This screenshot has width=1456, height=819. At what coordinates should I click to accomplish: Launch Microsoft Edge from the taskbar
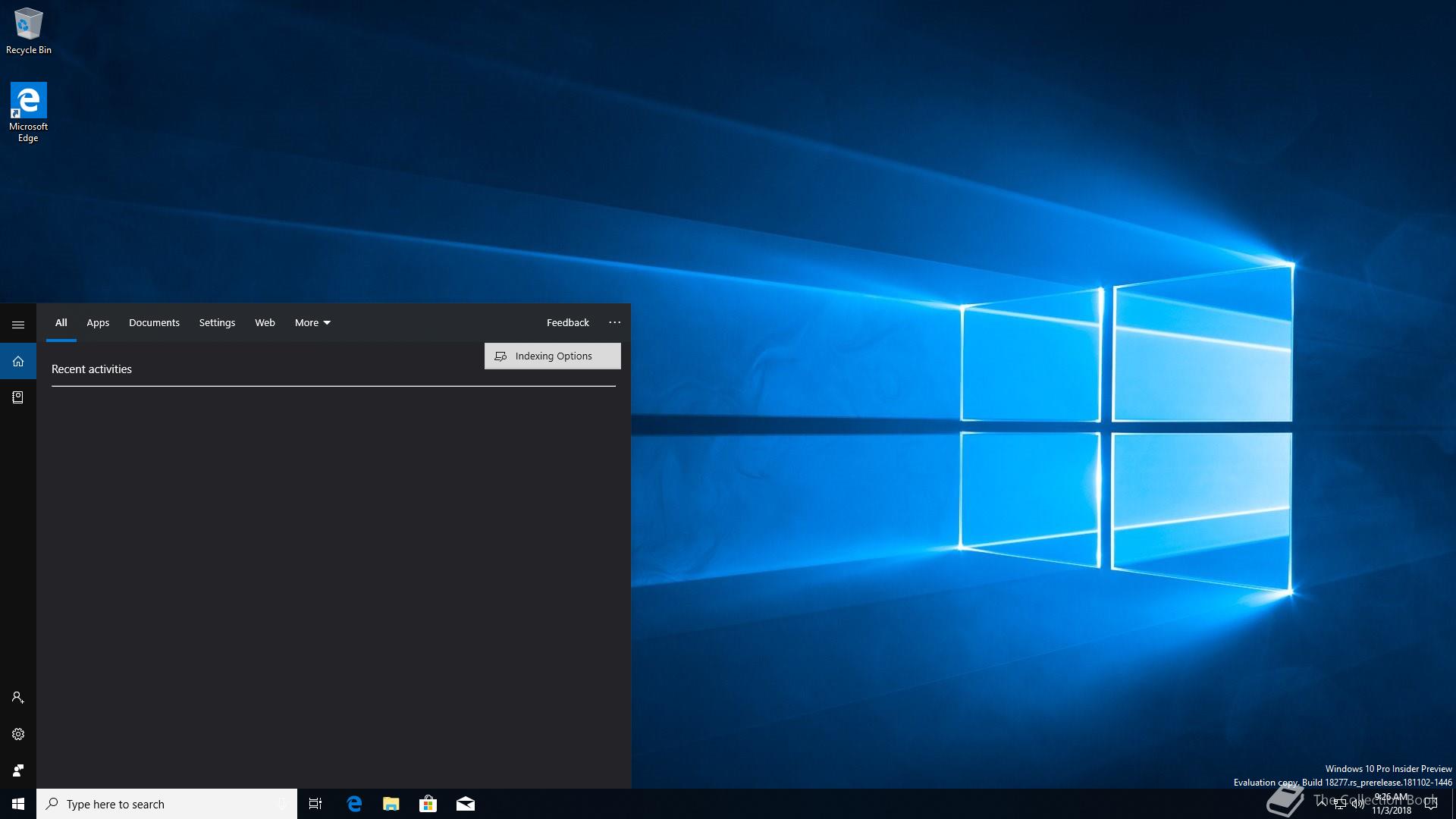click(354, 804)
